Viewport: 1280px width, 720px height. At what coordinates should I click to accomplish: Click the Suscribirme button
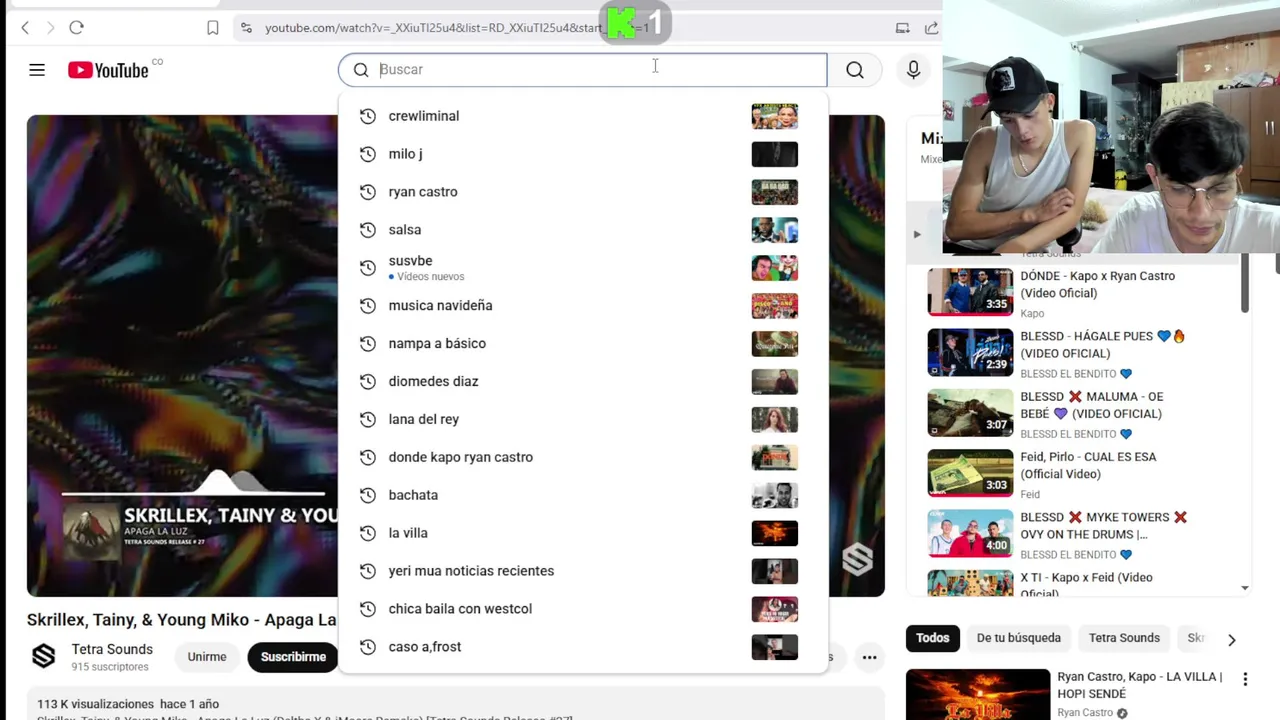point(293,657)
